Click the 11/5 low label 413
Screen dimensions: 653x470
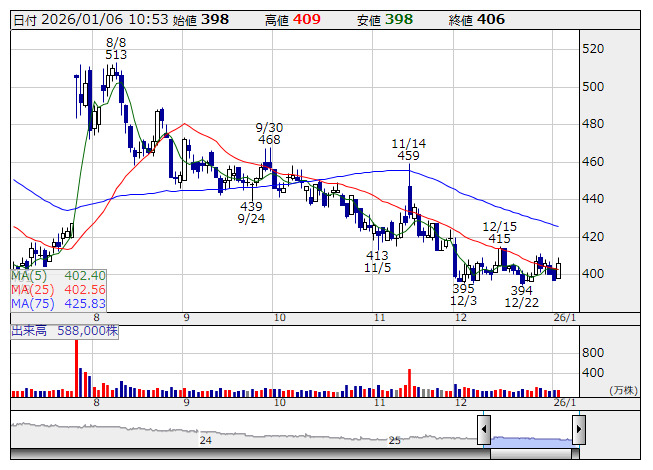tap(377, 256)
